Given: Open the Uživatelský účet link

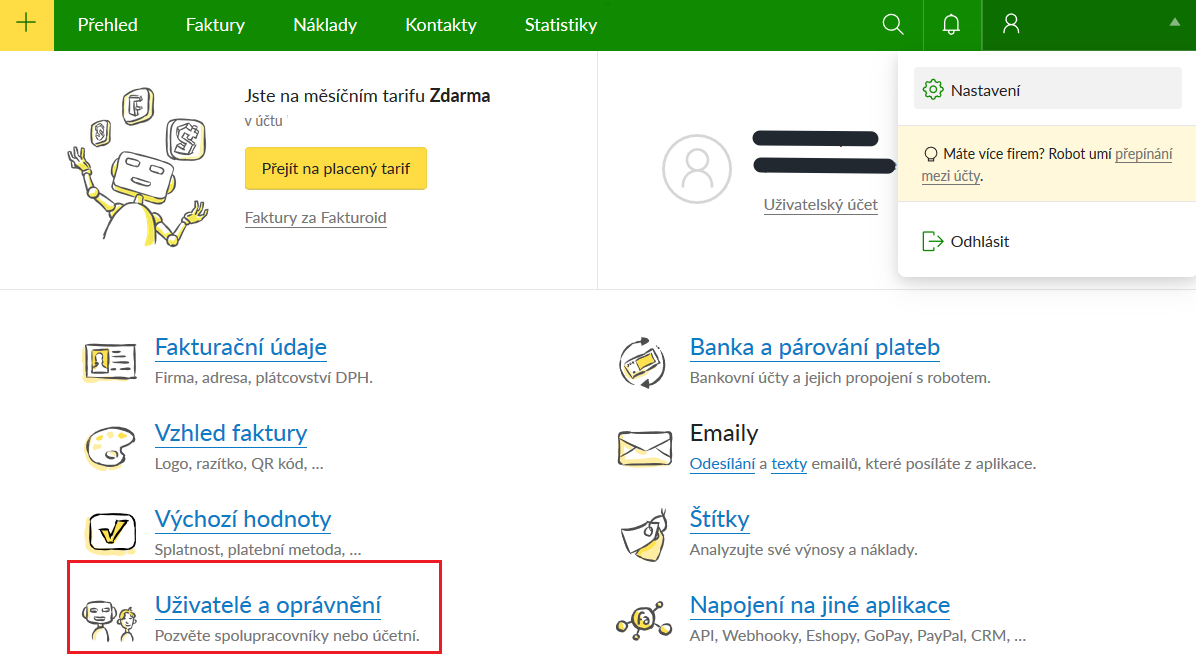Looking at the screenshot, I should pos(820,205).
